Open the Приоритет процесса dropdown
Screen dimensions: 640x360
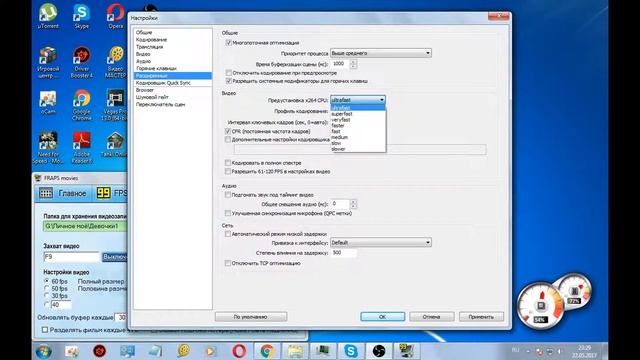click(380, 53)
